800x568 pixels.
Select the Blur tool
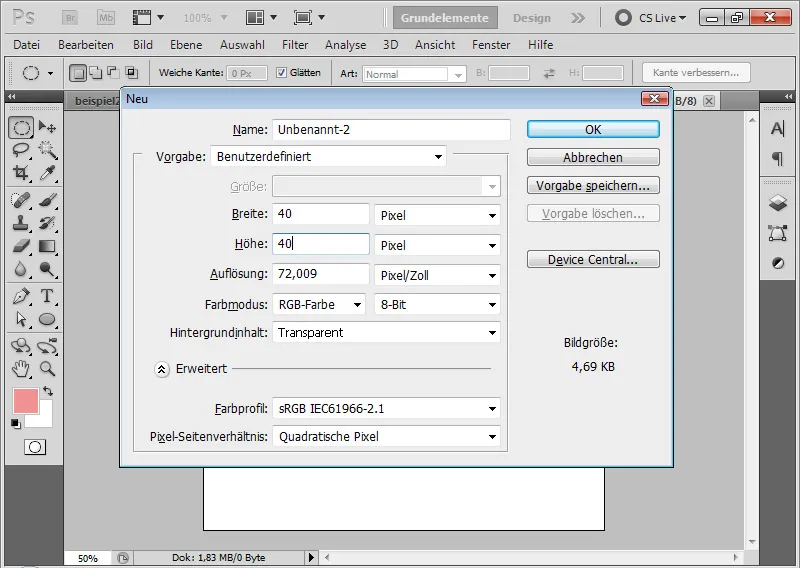click(21, 269)
